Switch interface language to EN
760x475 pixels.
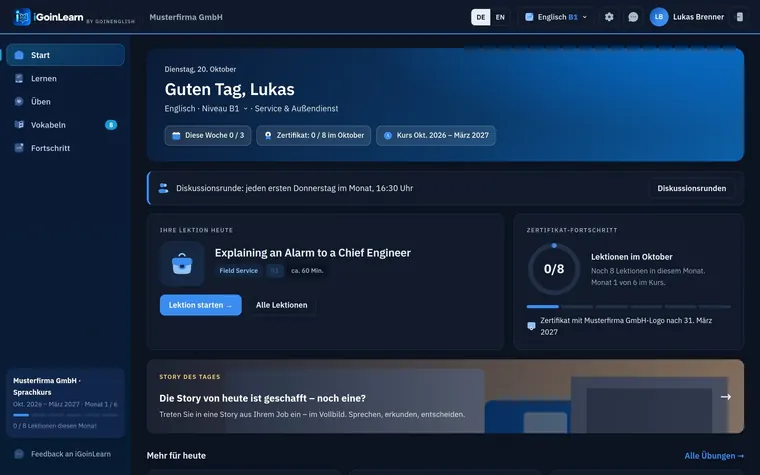point(500,17)
